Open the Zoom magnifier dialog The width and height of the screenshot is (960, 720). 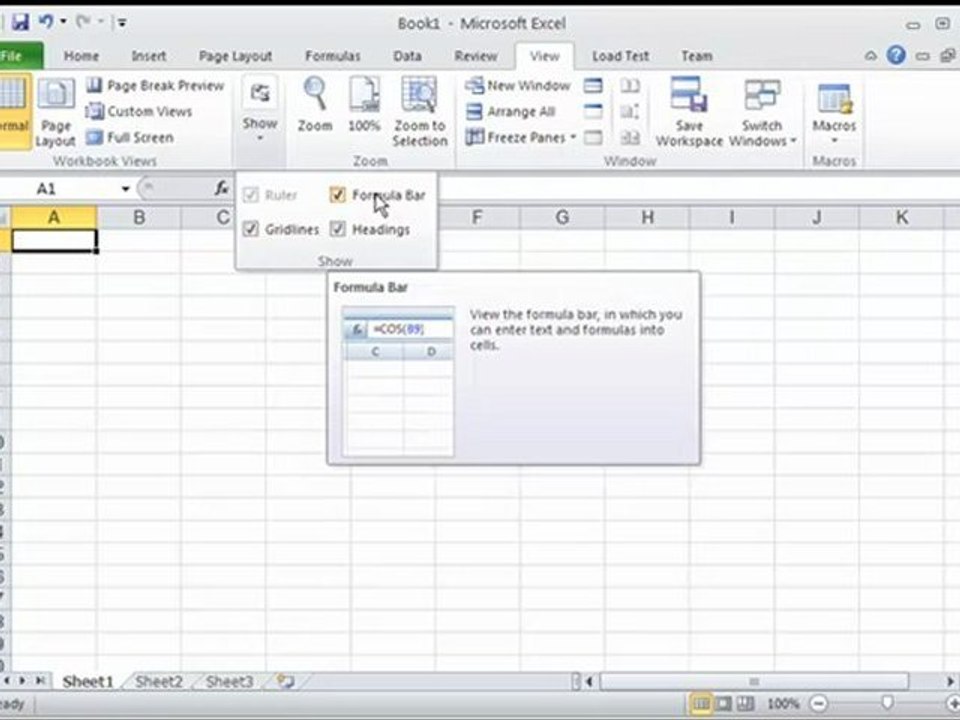(315, 104)
